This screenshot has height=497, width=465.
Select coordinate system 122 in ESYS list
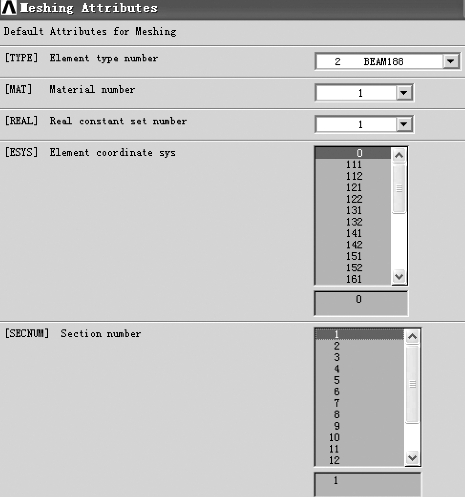click(353, 199)
